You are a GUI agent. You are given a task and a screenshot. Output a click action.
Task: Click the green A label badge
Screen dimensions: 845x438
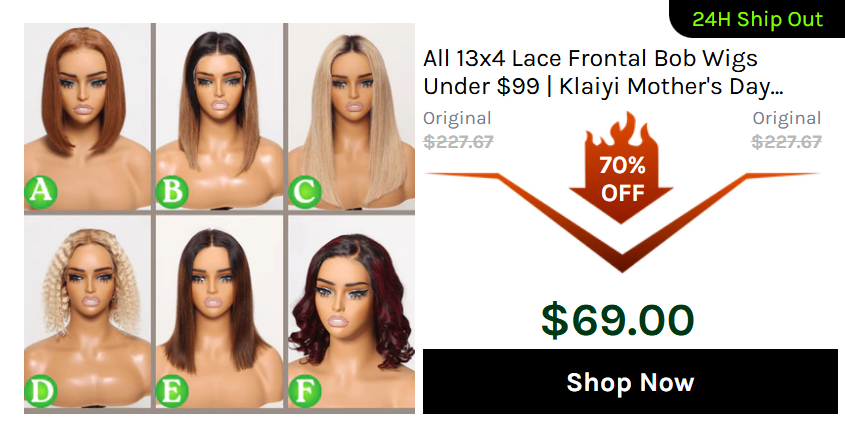tap(41, 191)
